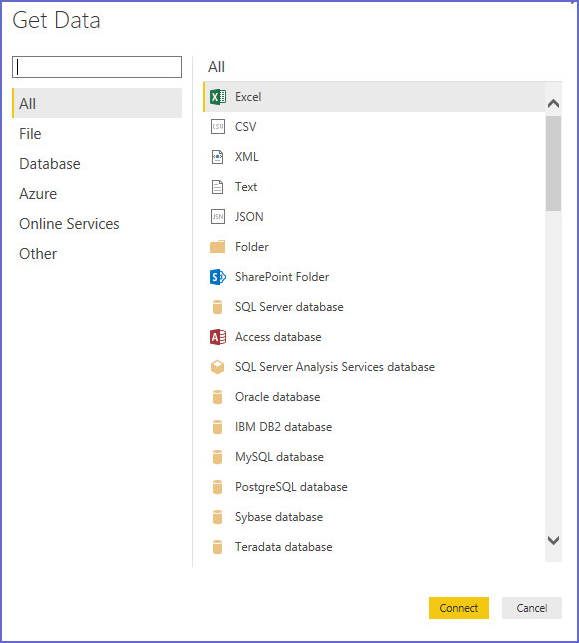Choose the XML document icon
Image resolution: width=579 pixels, height=643 pixels.
tap(218, 157)
